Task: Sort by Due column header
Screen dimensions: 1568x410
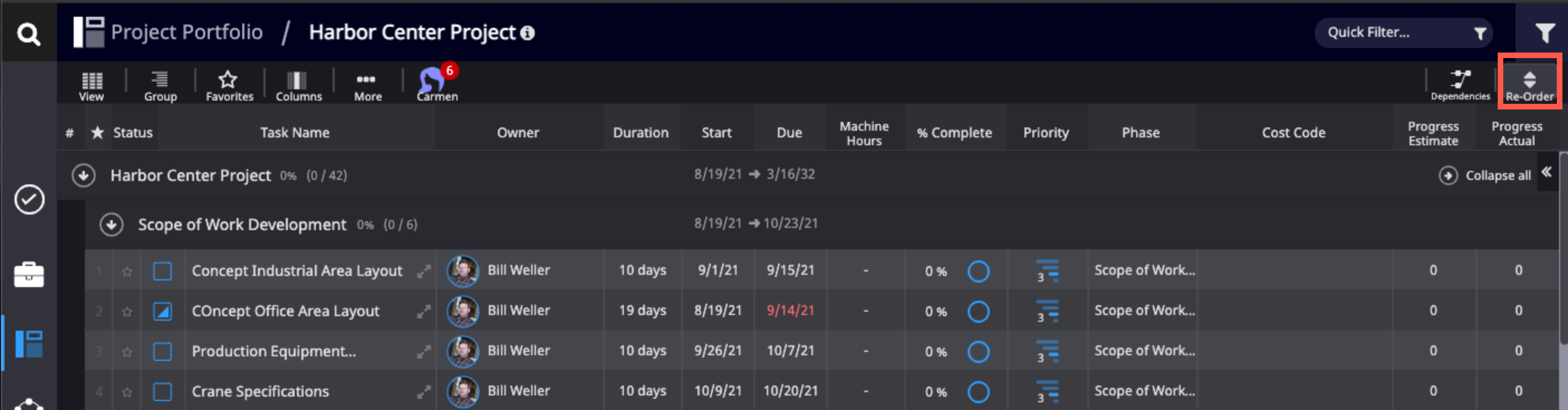Action: point(789,132)
